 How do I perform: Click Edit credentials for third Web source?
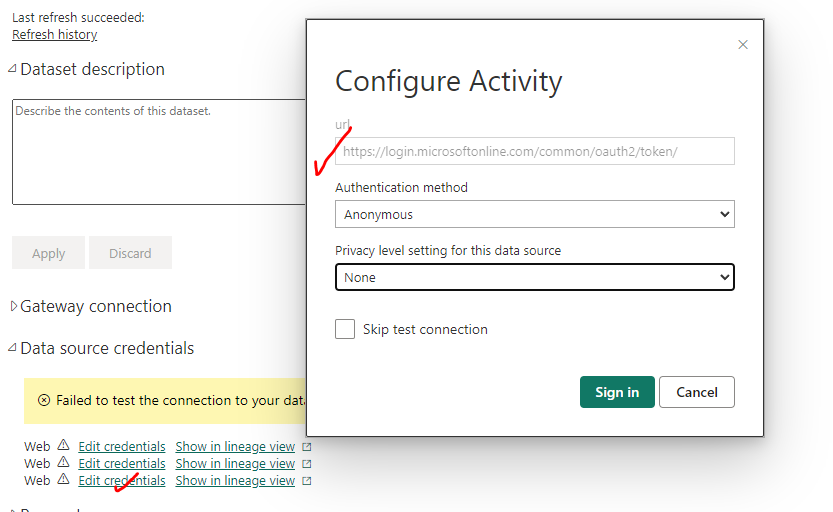tap(122, 481)
